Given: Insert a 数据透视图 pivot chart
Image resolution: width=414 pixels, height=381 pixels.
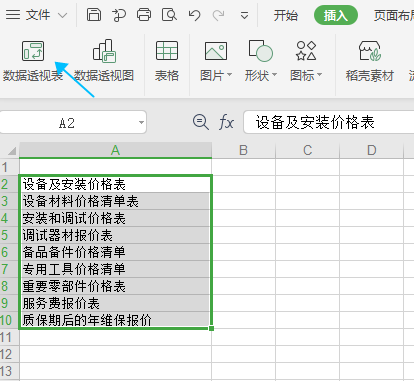Looking at the screenshot, I should pos(104,61).
